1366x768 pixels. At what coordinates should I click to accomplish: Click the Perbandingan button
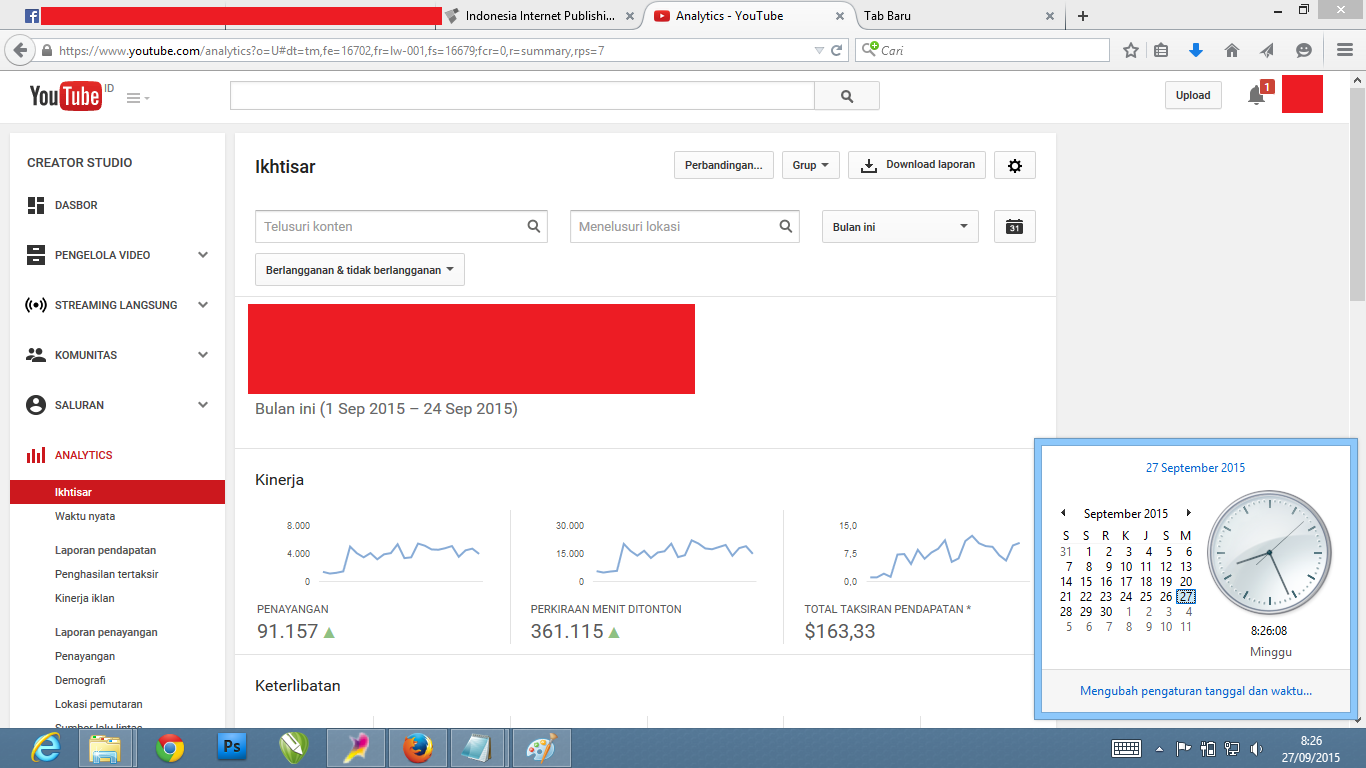(x=723, y=165)
